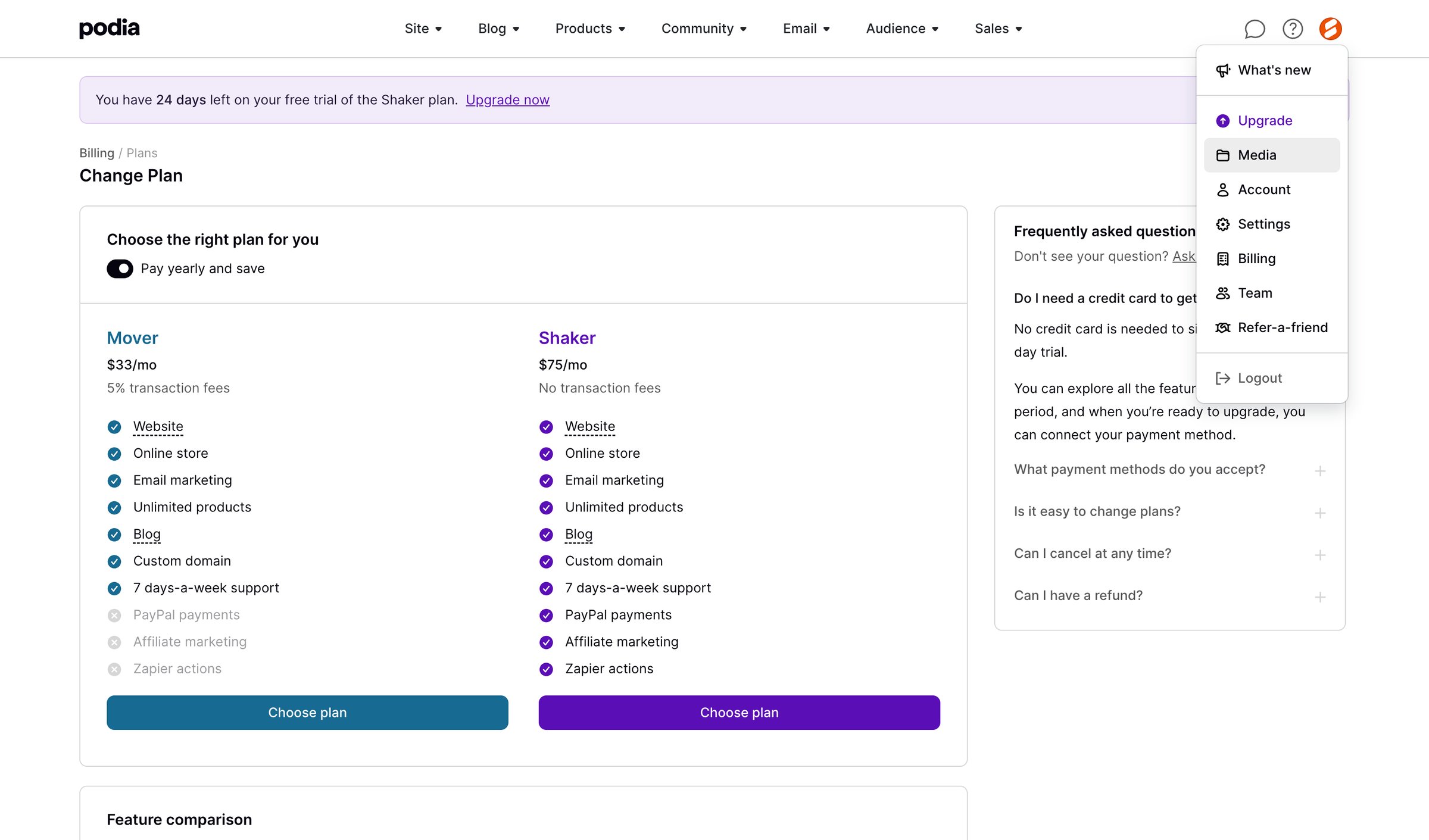1429x840 pixels.
Task: Click Shaker plan's PayPal payments check icon
Action: tap(546, 616)
